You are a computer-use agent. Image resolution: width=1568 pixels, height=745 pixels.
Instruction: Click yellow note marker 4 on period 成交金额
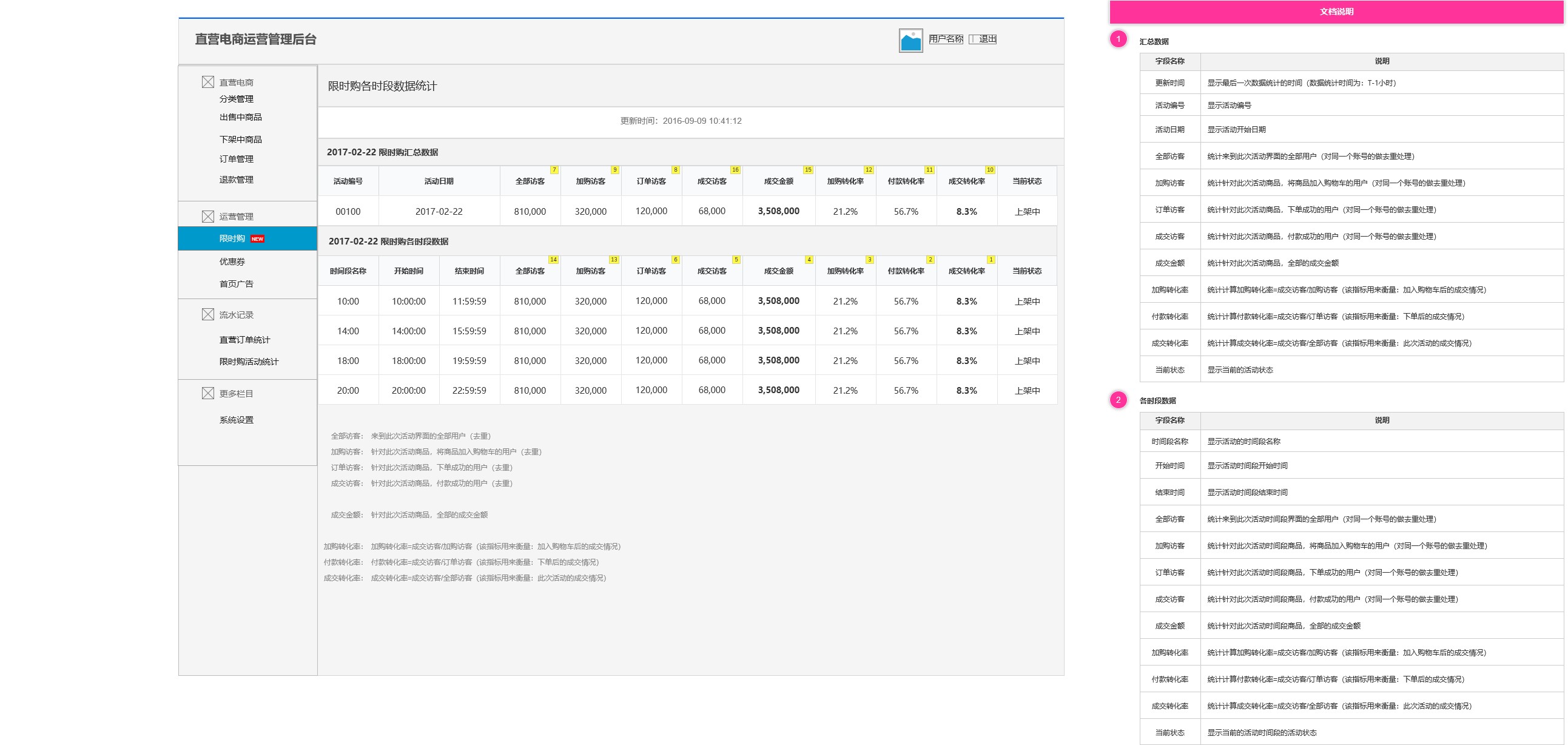click(809, 260)
